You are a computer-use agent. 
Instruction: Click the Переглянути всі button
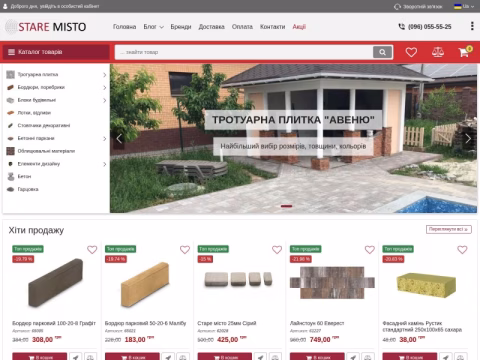tap(449, 229)
